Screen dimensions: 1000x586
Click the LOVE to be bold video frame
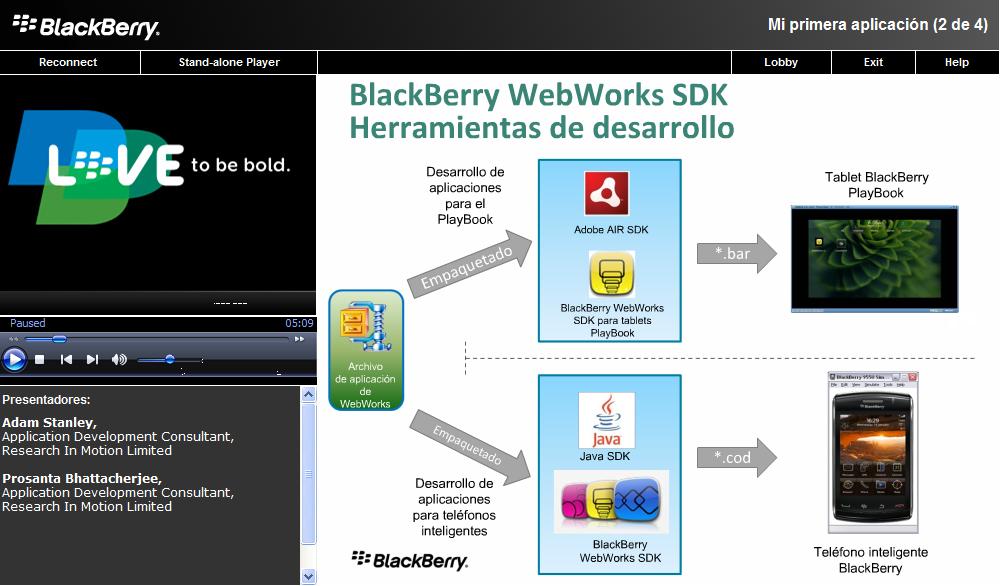[158, 183]
